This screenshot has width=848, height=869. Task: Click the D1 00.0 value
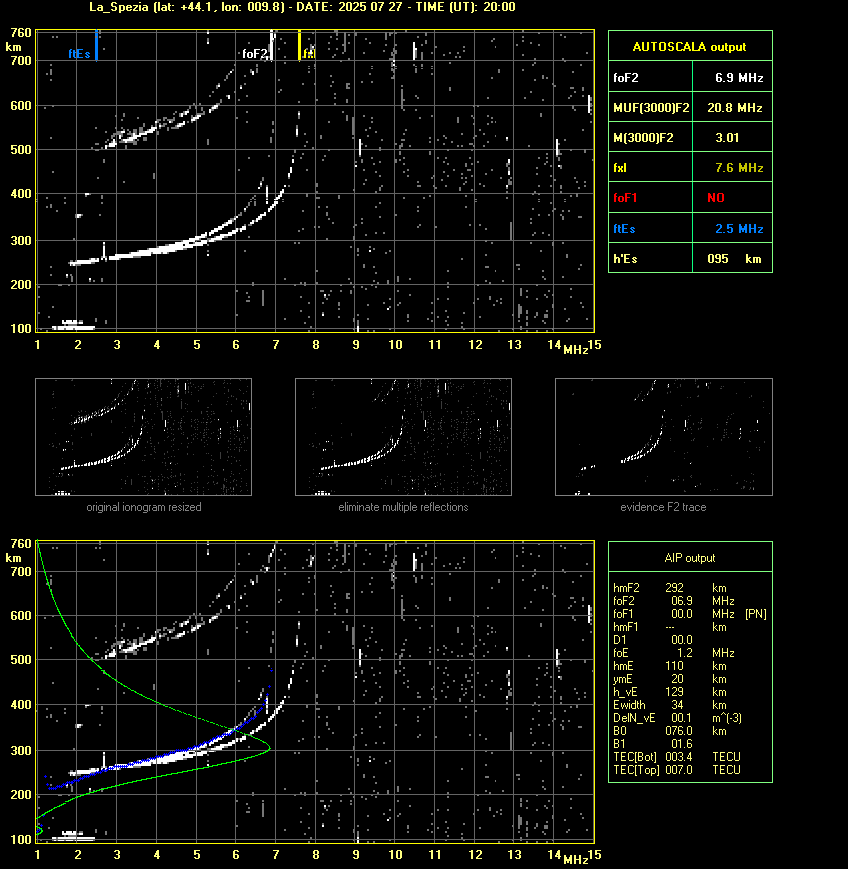pos(682,640)
